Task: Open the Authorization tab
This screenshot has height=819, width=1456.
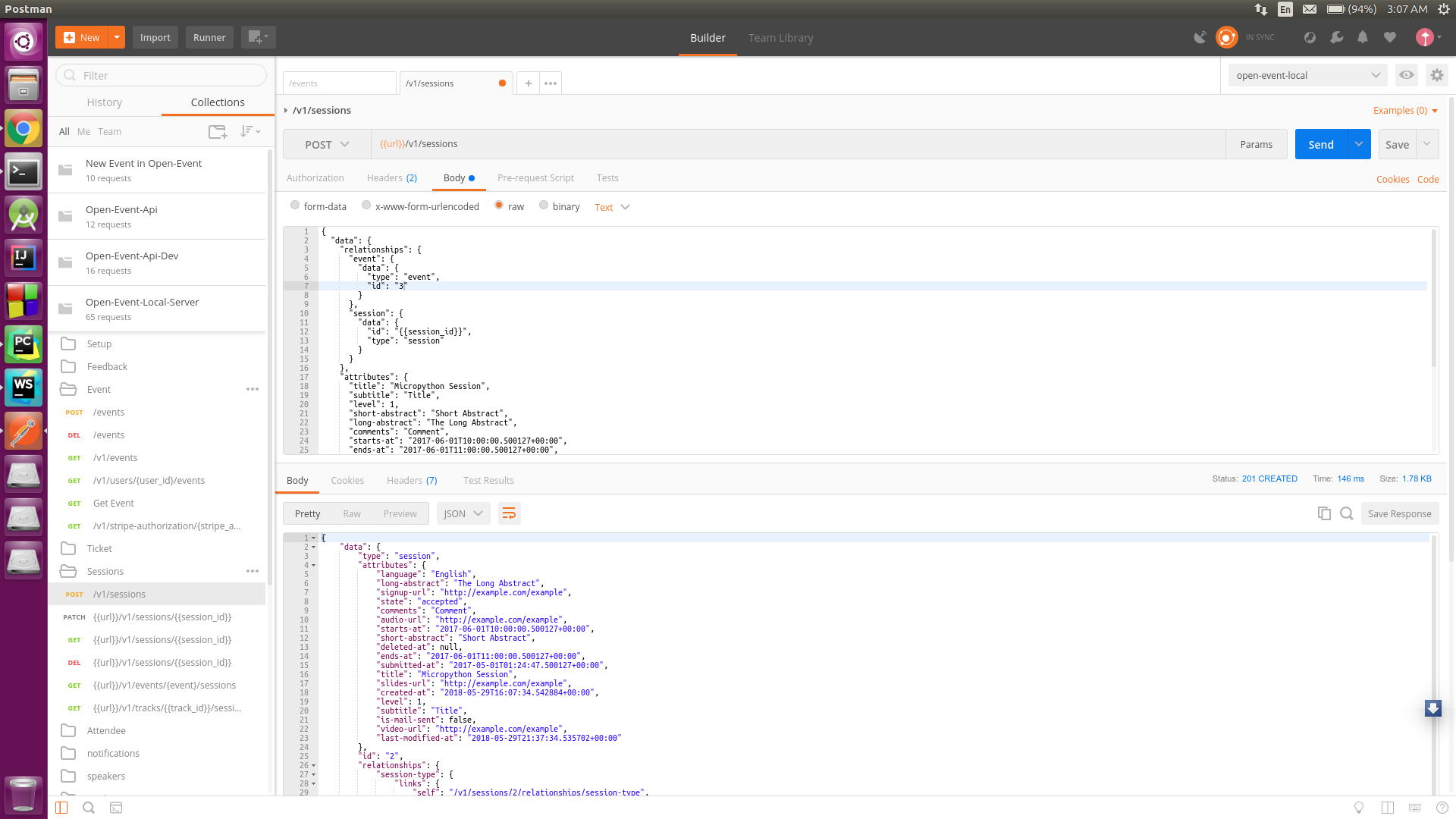Action: 315,178
